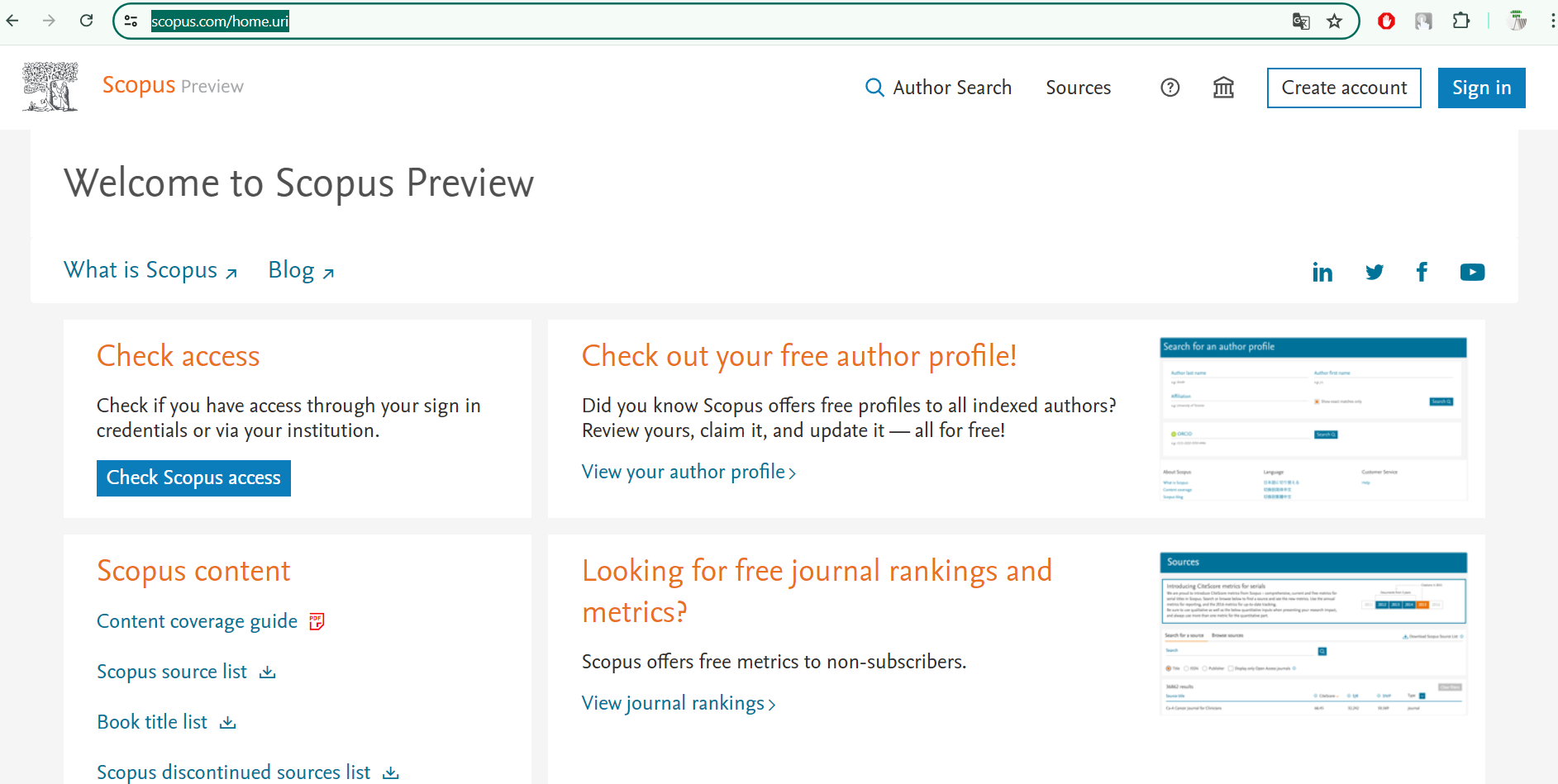This screenshot has height=784, width=1558.
Task: Click the institution building icon
Action: point(1223,88)
